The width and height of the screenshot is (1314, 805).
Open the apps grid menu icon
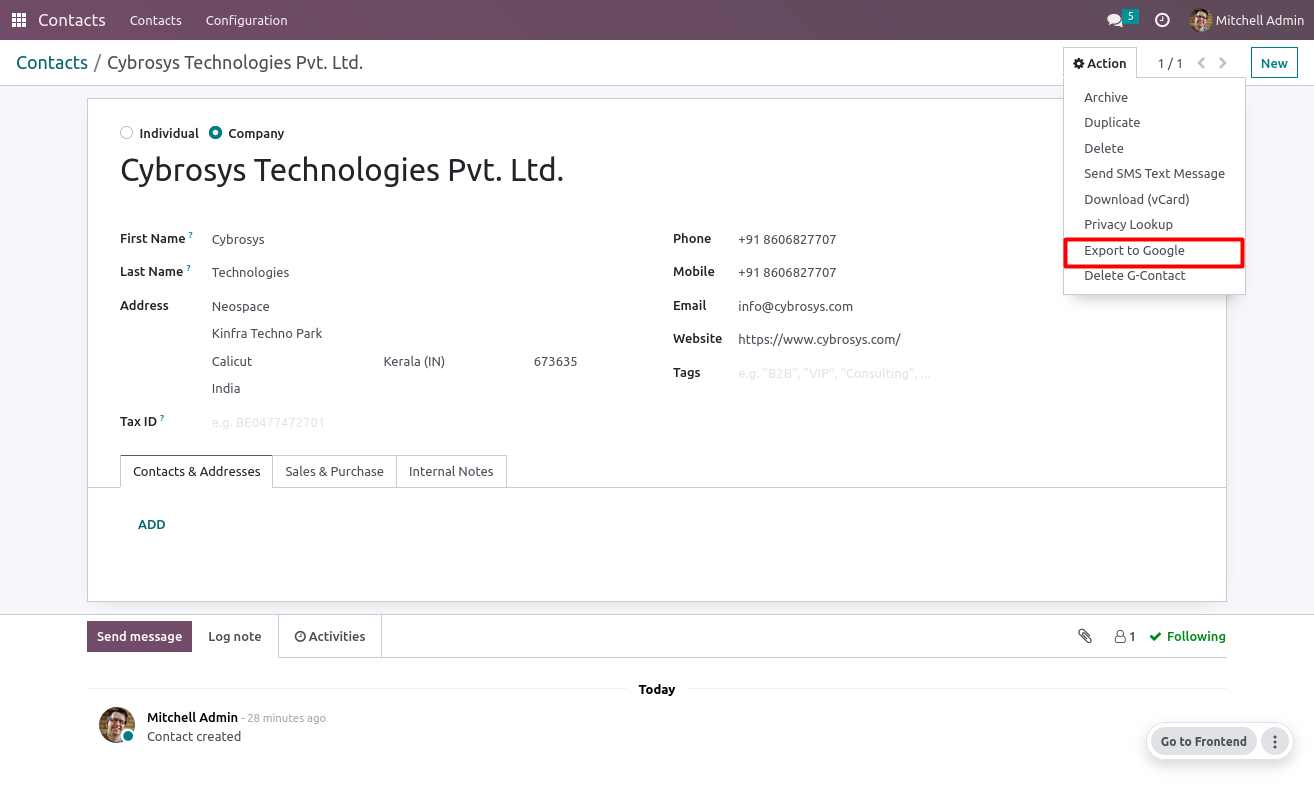click(x=19, y=20)
